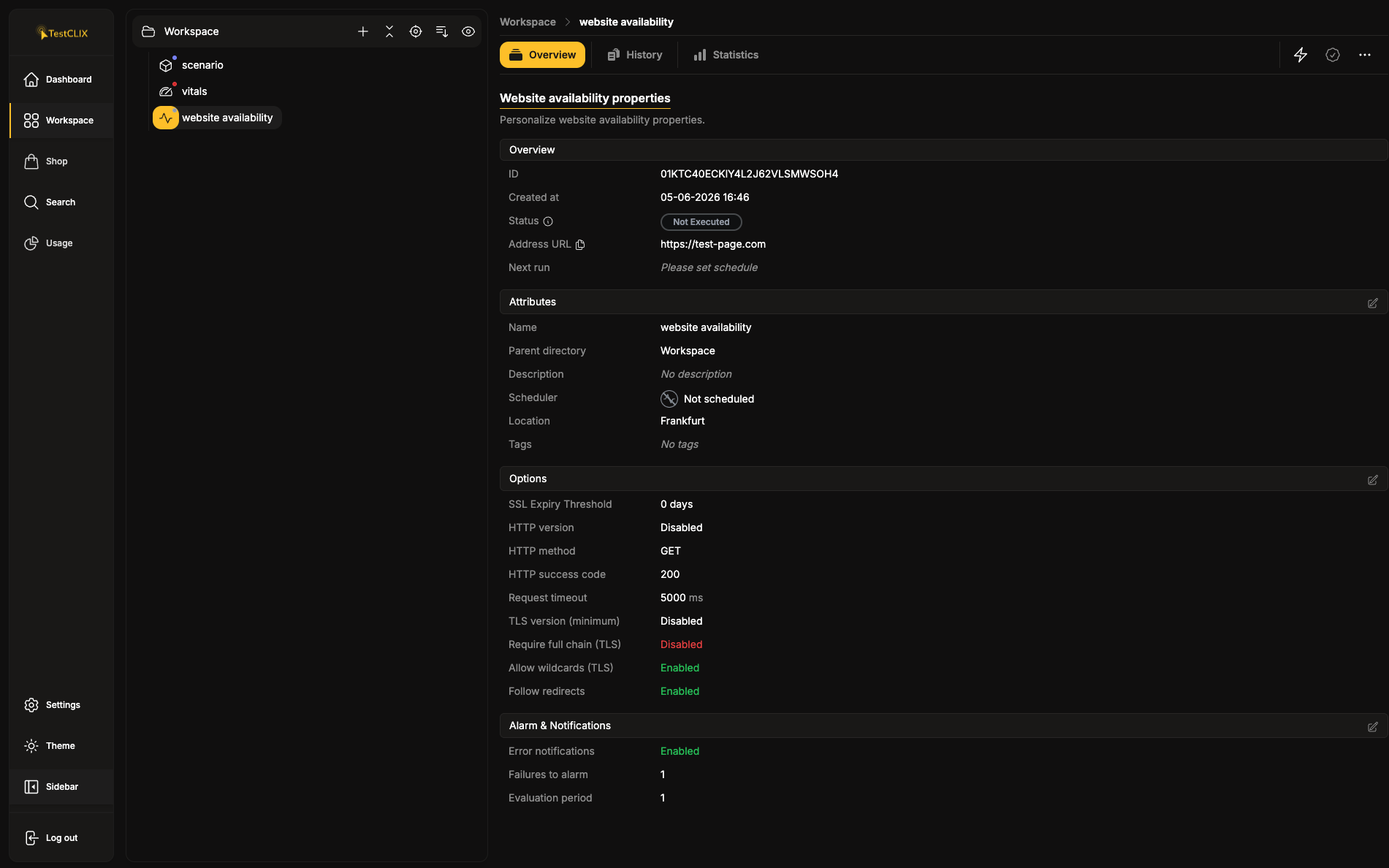Click the red Disabled full chain value

click(x=681, y=644)
